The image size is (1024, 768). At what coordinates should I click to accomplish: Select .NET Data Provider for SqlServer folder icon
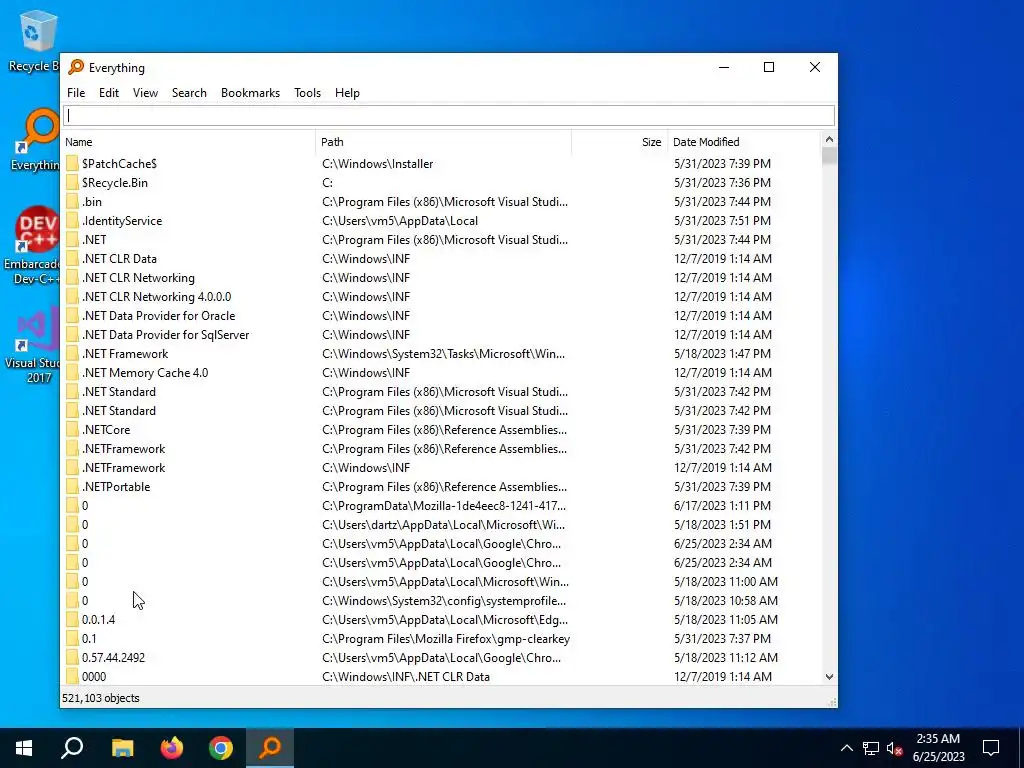click(x=72, y=334)
